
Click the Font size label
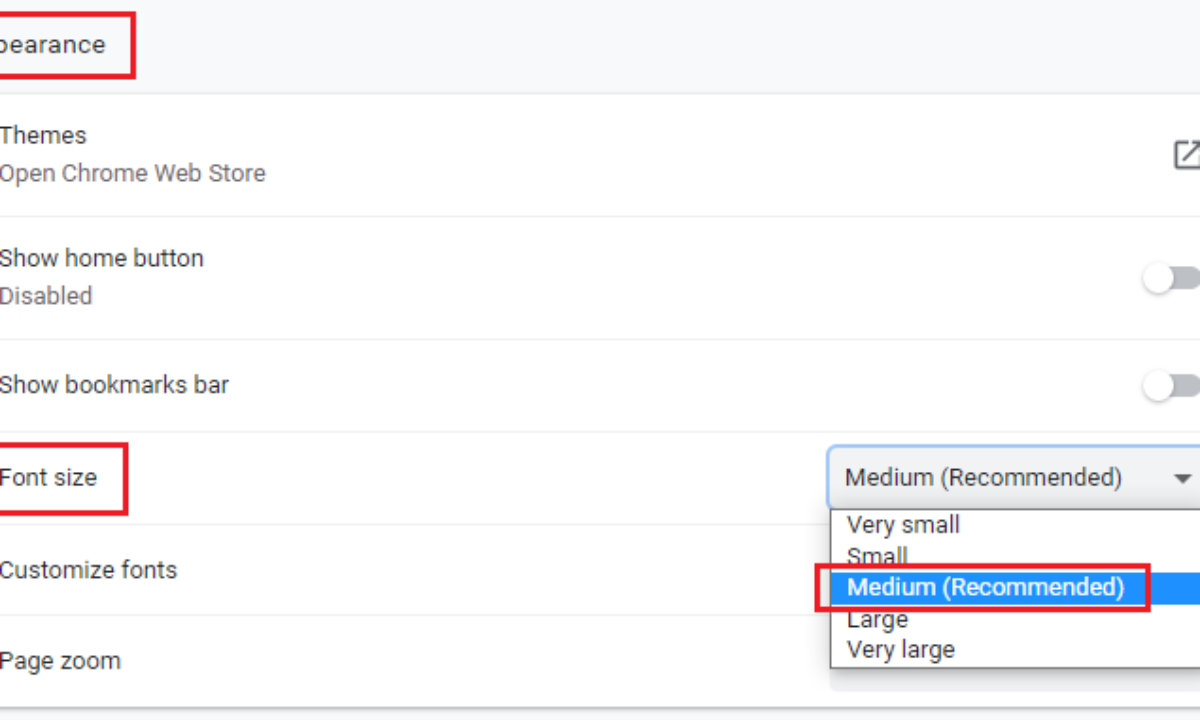(48, 478)
